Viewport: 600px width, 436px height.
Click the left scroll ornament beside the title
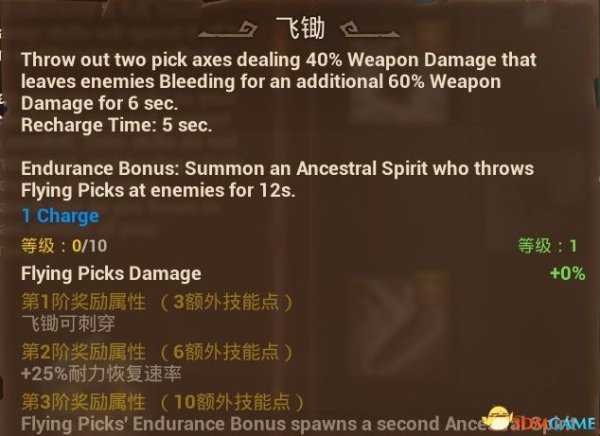coord(228,29)
